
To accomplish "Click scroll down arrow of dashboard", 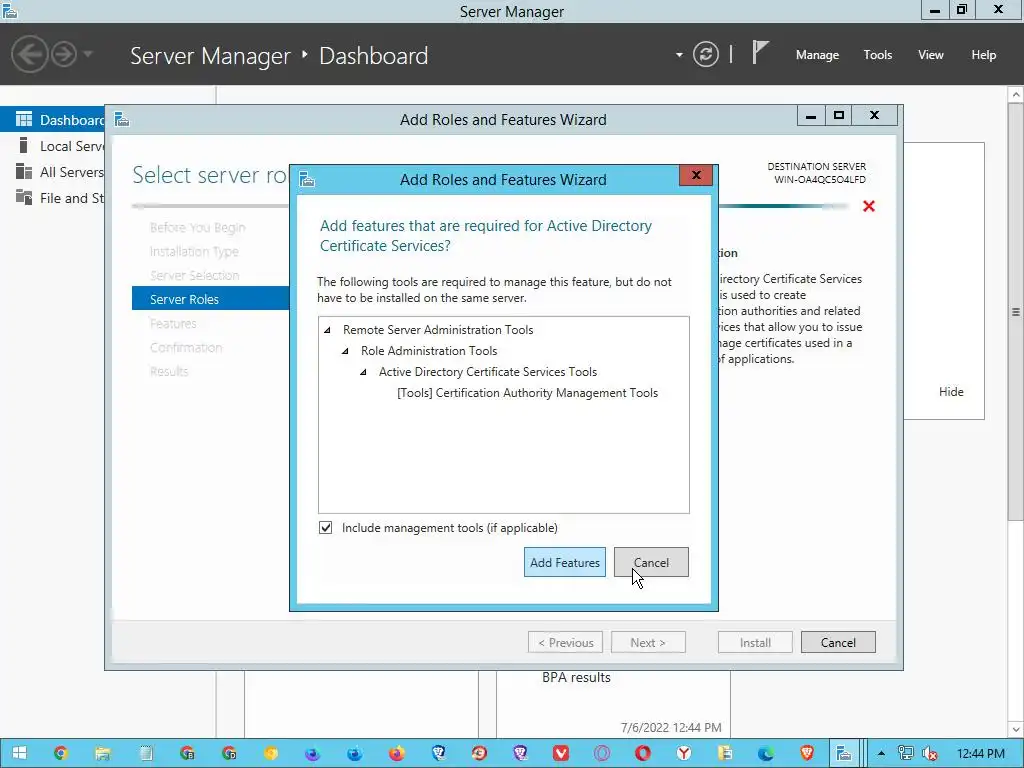I will [1016, 728].
